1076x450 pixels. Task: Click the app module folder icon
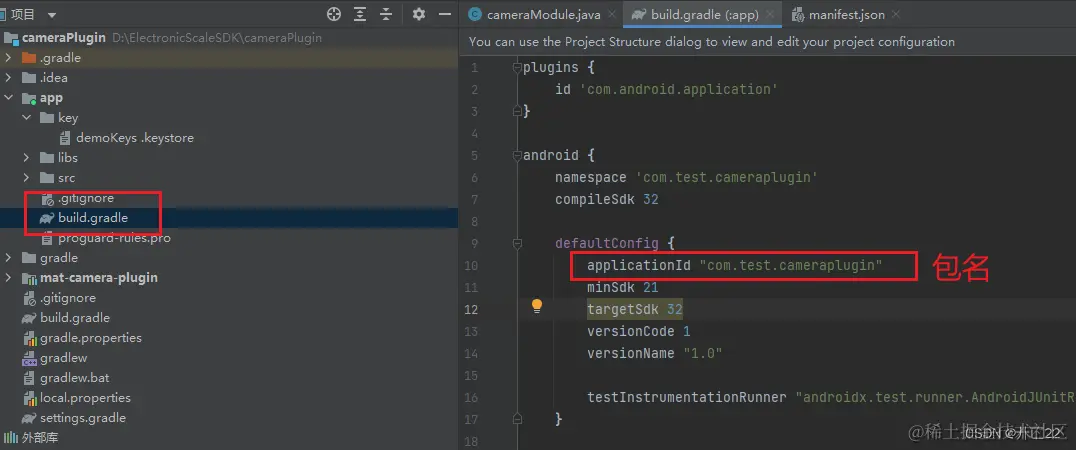[29, 98]
